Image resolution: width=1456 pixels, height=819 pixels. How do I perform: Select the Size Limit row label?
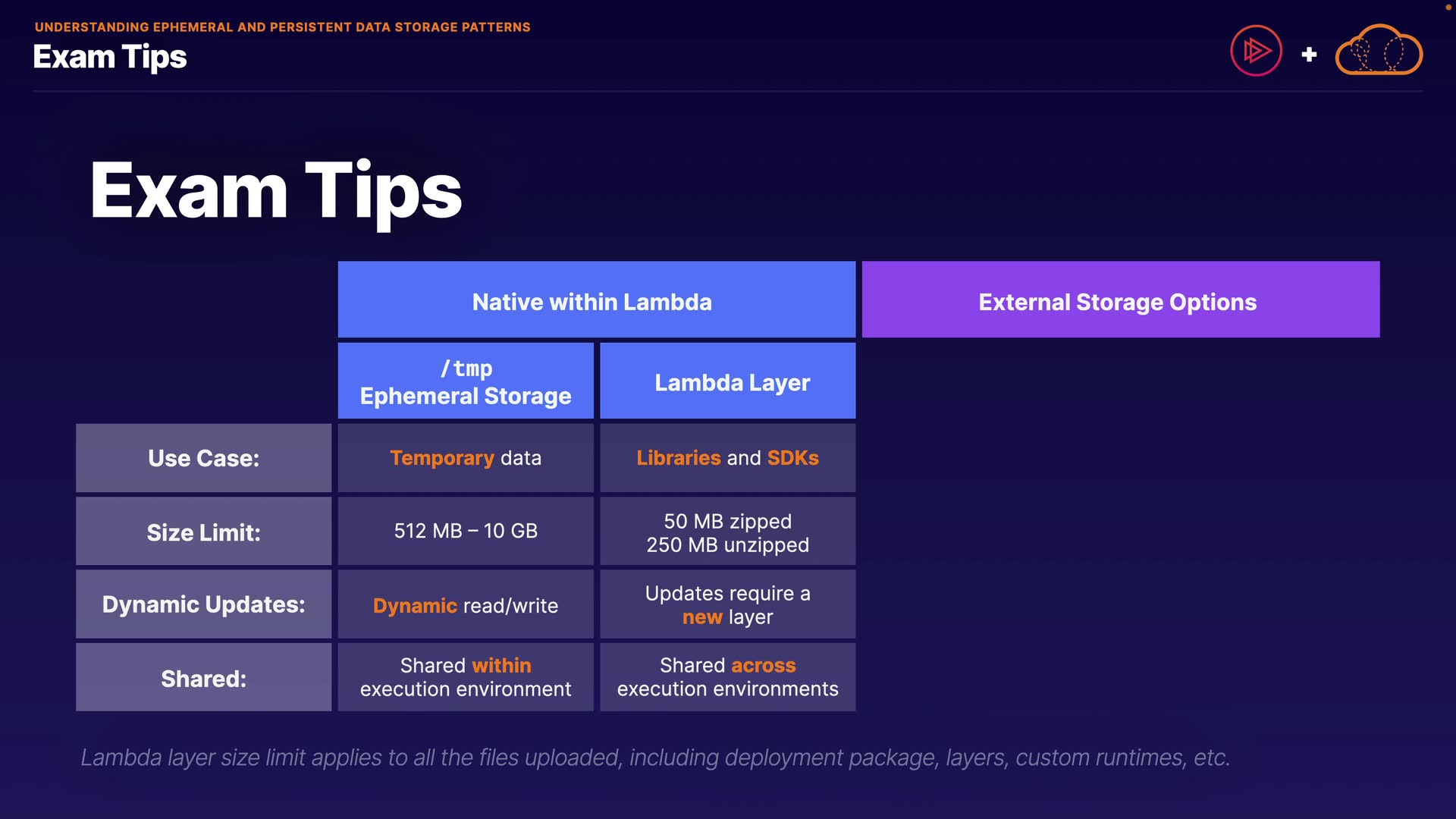click(x=203, y=532)
